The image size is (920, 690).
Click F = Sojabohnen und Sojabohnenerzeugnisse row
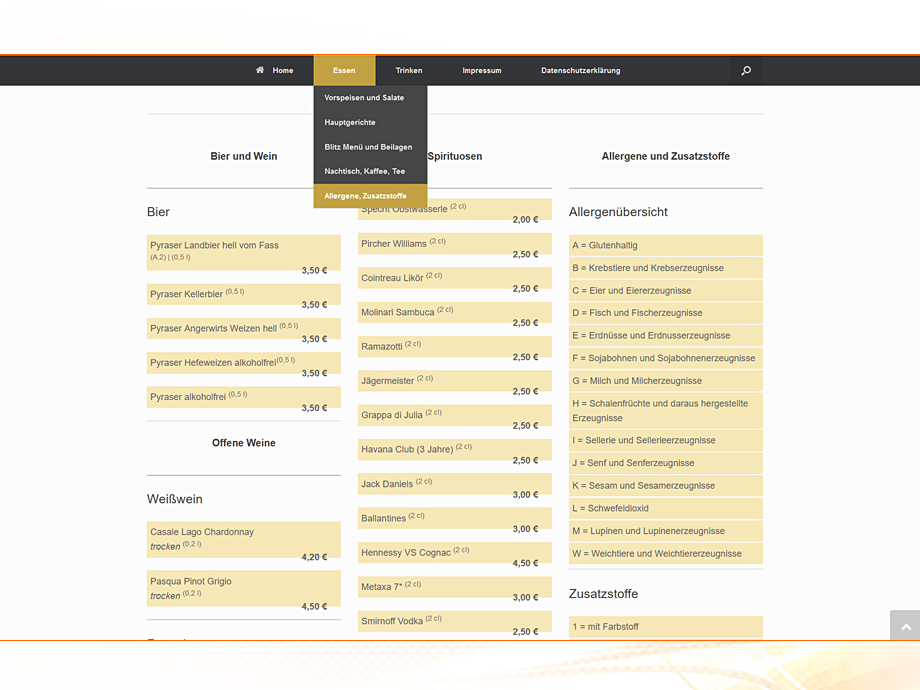click(666, 358)
